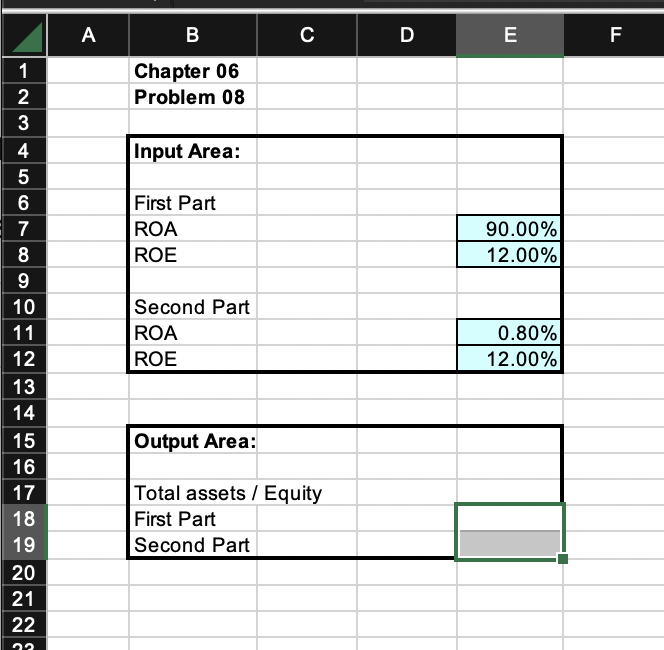Select row 7 header
The image size is (664, 650).
tap(24, 229)
